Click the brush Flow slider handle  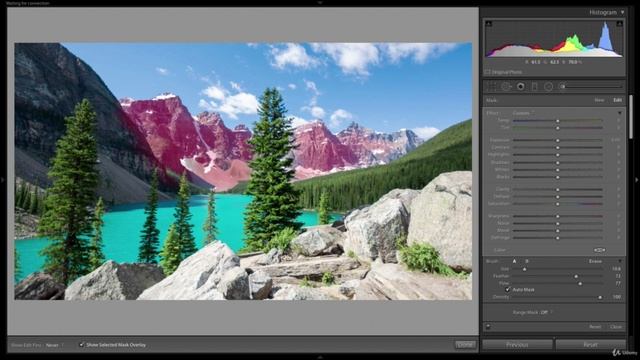point(580,283)
